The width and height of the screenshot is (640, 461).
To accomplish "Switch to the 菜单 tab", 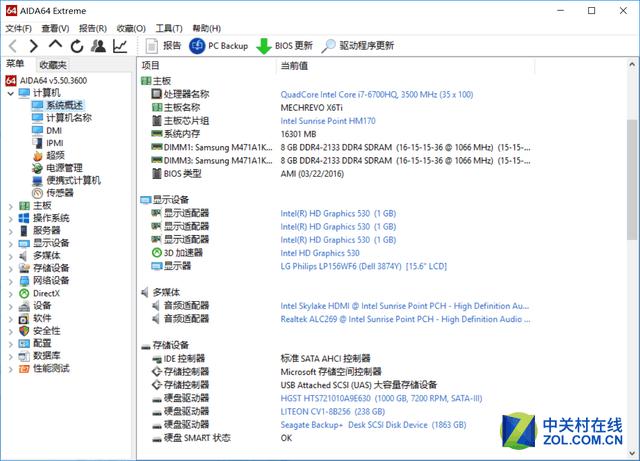I will click(15, 64).
